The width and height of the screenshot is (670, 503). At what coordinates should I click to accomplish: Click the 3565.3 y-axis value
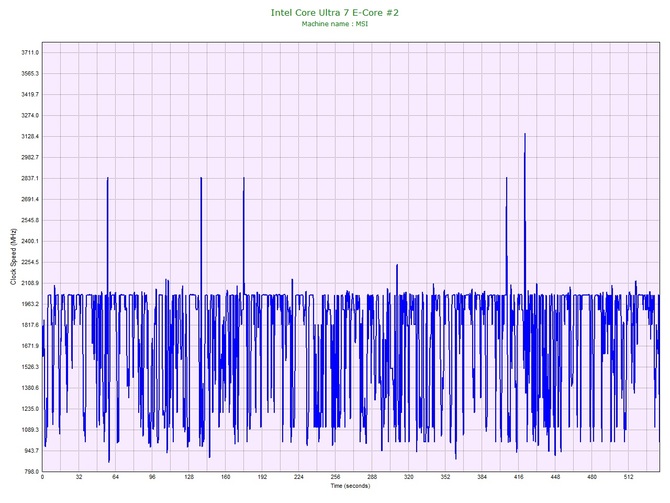(x=30, y=74)
